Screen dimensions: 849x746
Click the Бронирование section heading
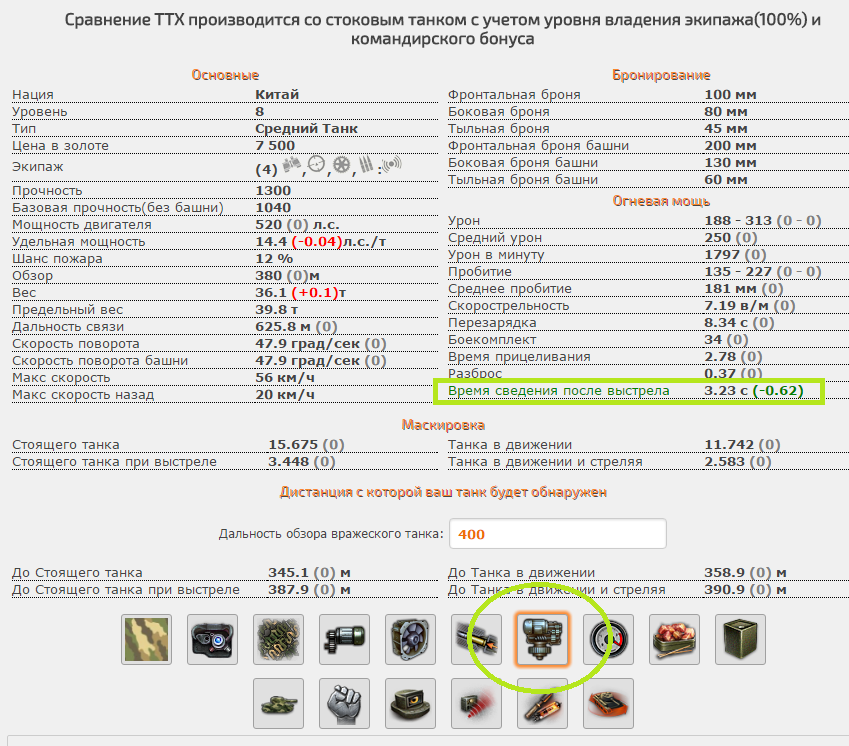(x=661, y=75)
